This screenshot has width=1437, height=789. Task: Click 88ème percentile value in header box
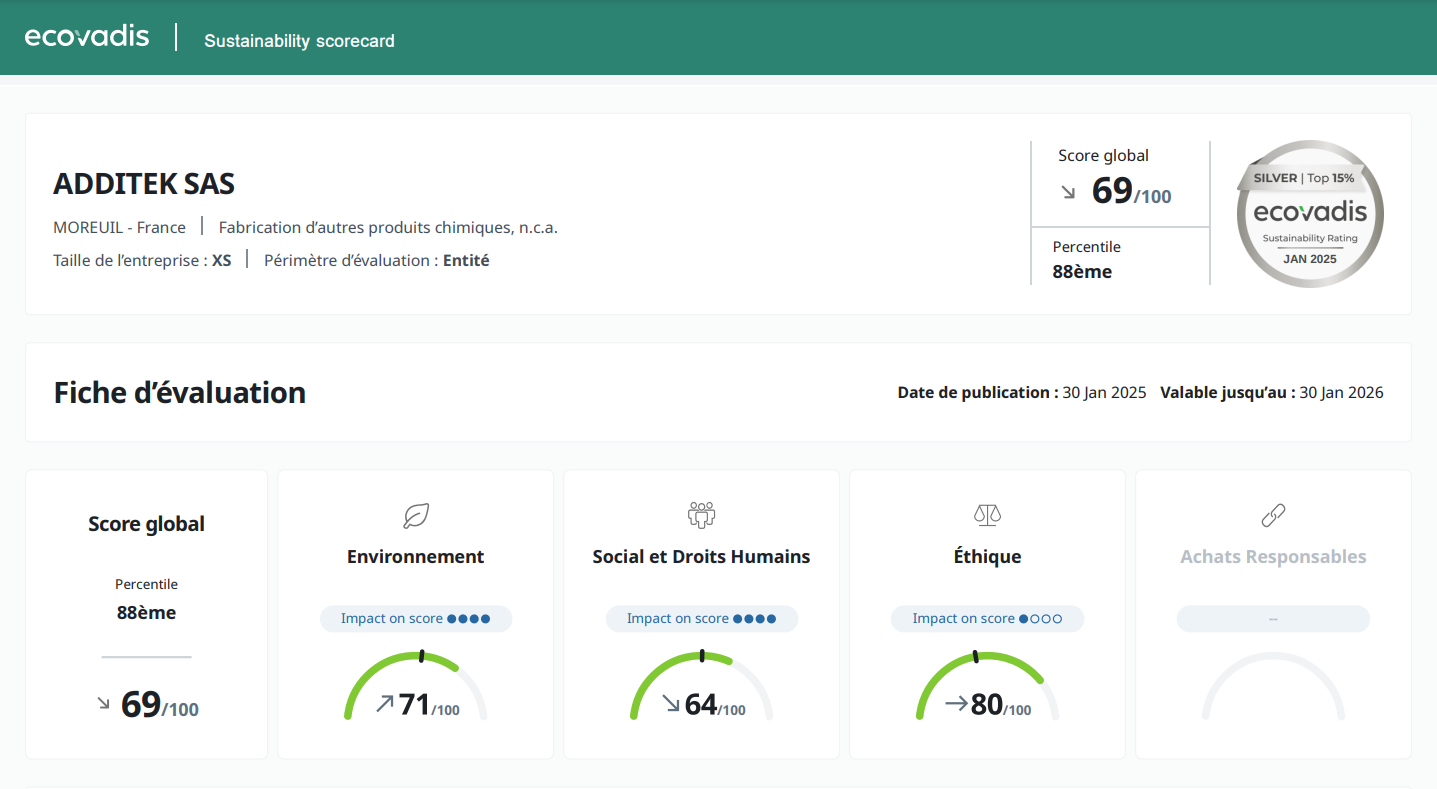click(1082, 271)
